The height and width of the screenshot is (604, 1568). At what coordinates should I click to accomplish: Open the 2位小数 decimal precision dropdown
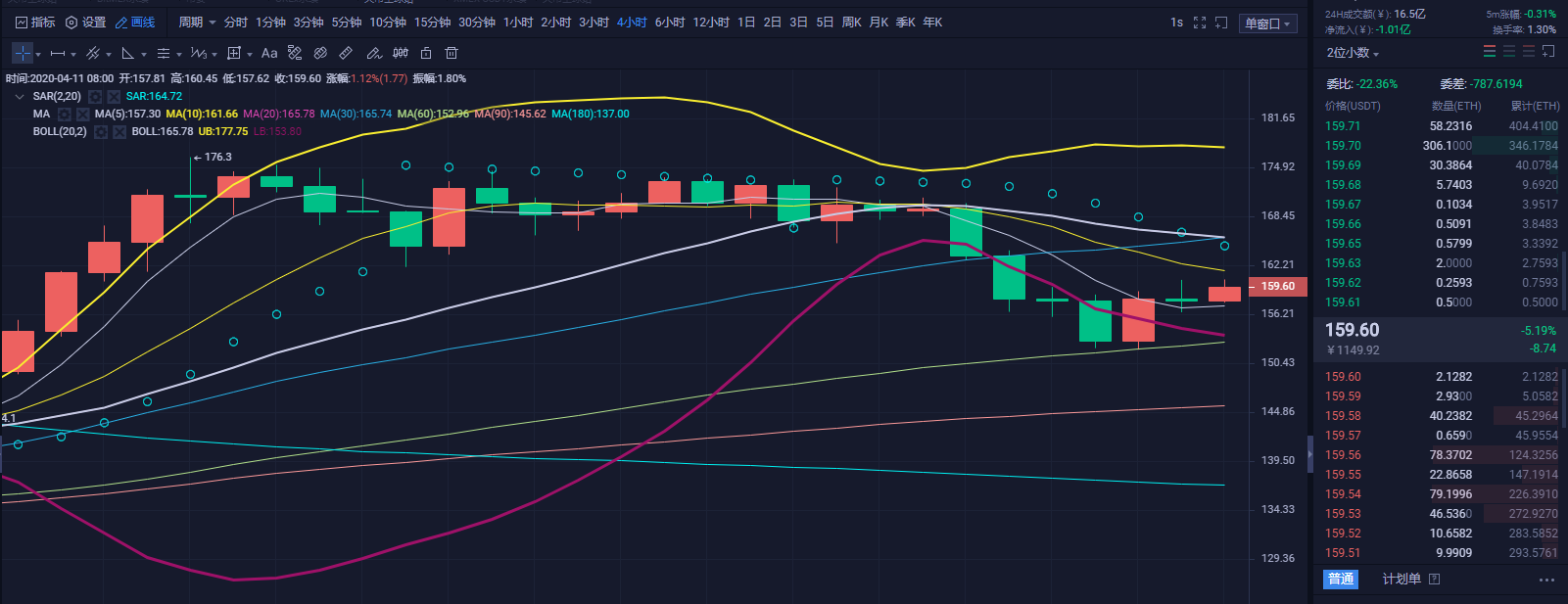click(1353, 53)
